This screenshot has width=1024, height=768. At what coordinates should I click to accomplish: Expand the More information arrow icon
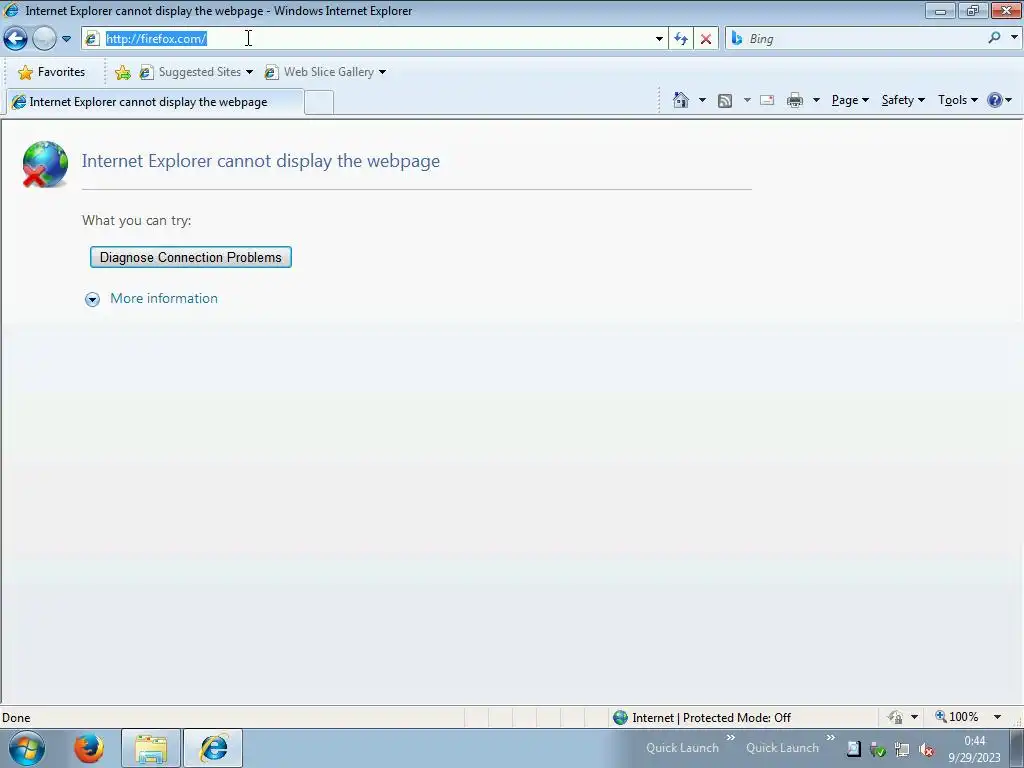pos(93,299)
